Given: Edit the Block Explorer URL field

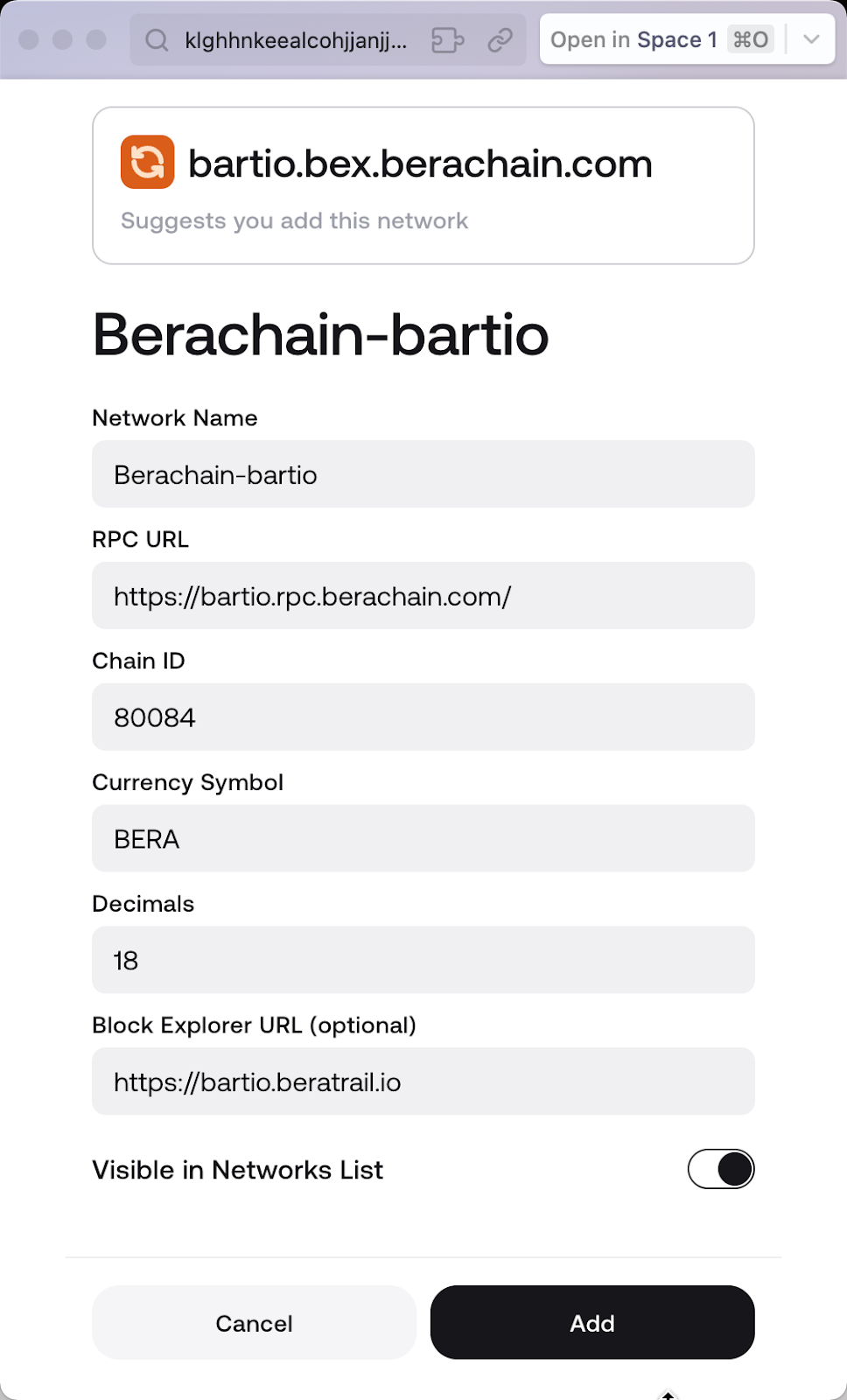Looking at the screenshot, I should click(423, 1081).
